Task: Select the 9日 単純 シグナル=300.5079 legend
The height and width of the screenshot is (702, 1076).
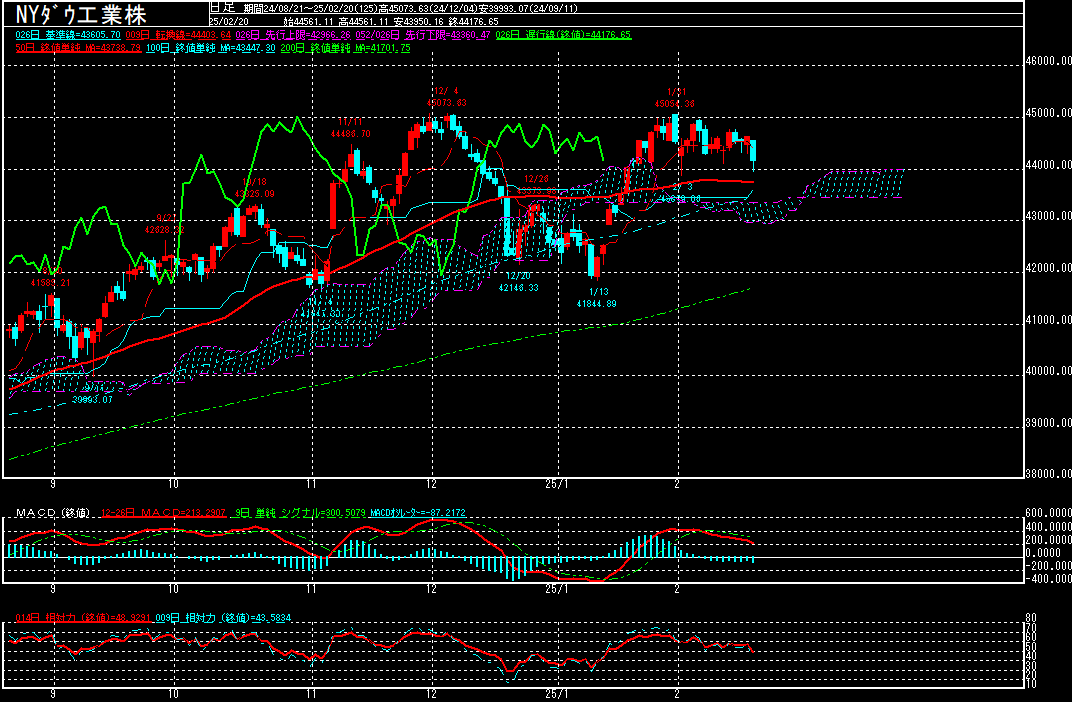Action: (x=300, y=513)
